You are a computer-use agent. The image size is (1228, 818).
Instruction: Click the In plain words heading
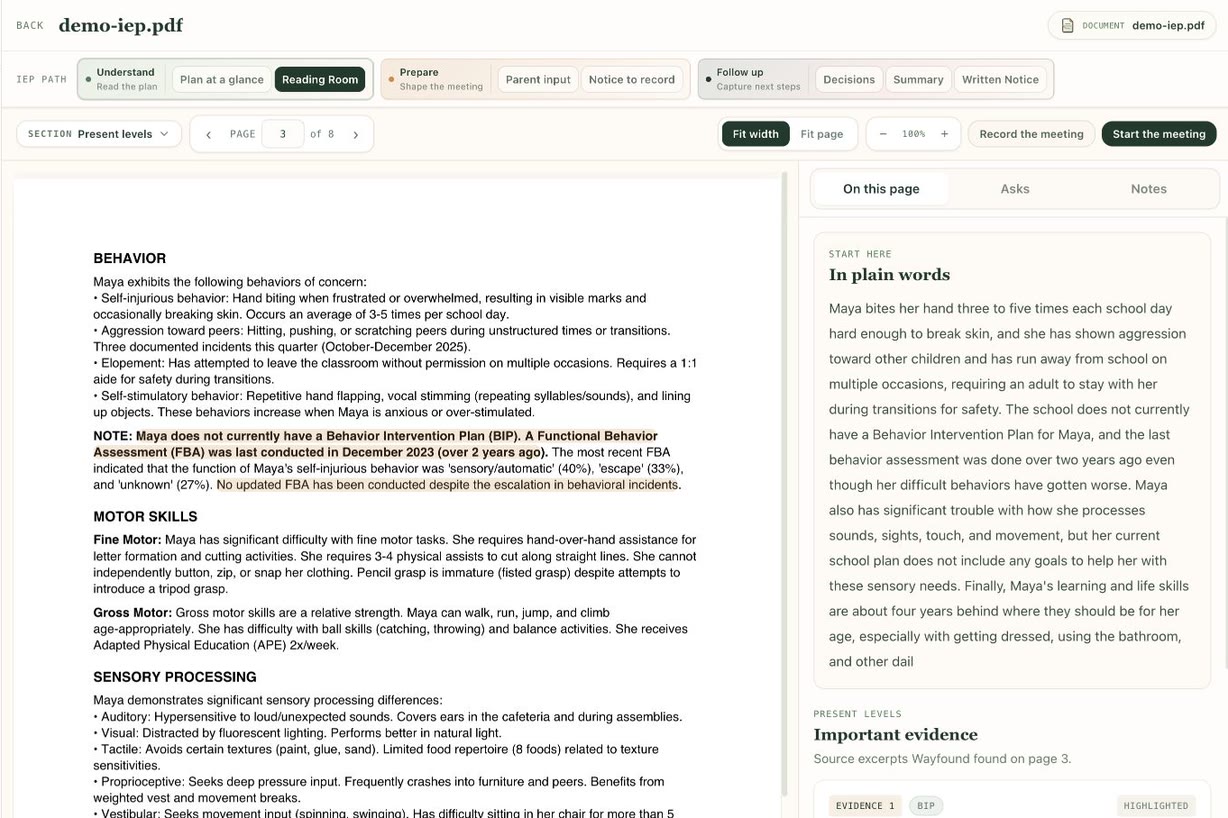click(x=889, y=275)
